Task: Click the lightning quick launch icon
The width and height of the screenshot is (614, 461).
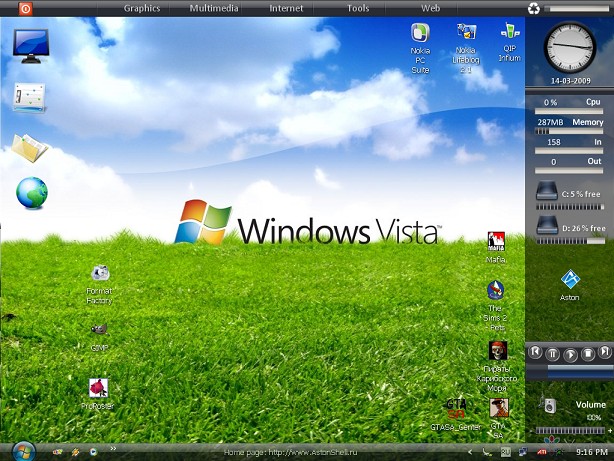Action: point(76,452)
